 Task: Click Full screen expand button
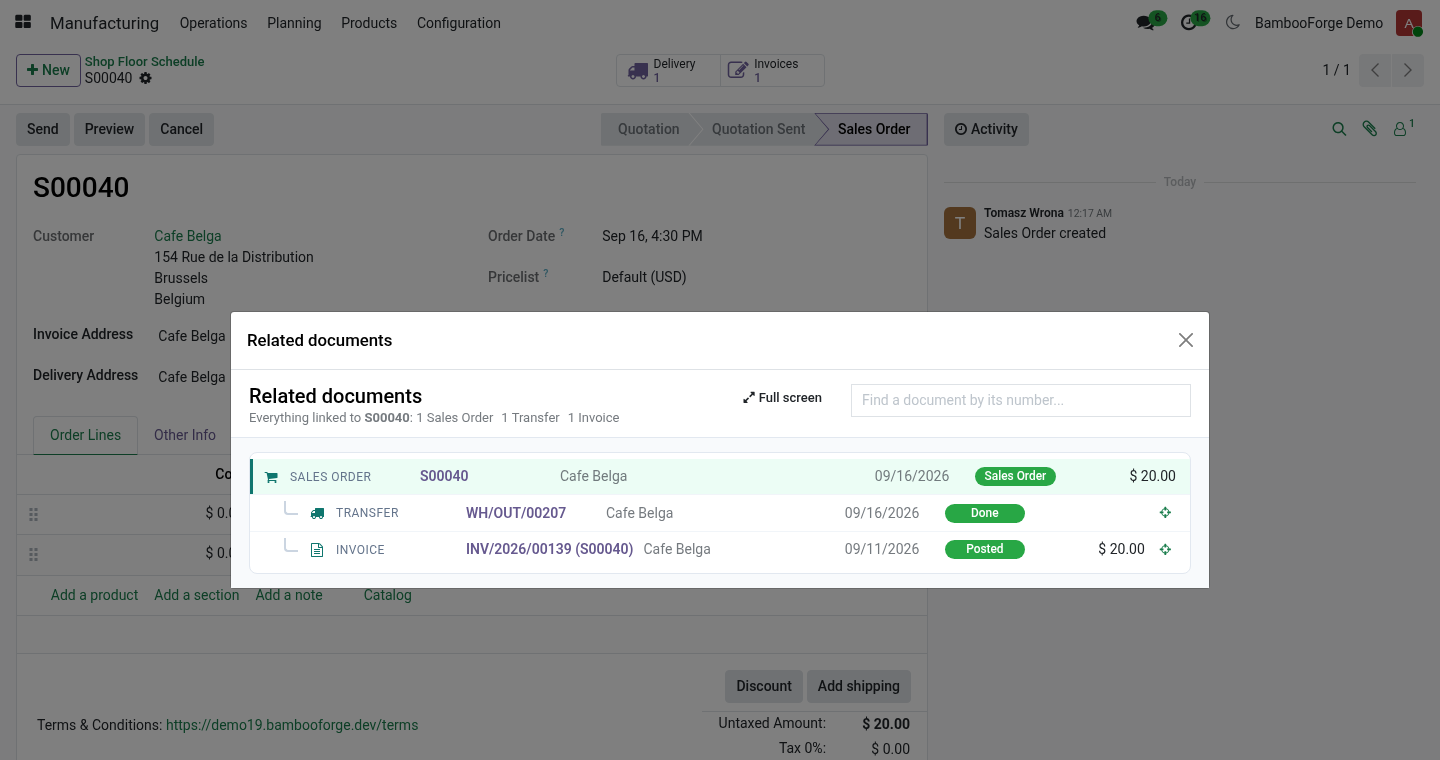[x=782, y=398]
